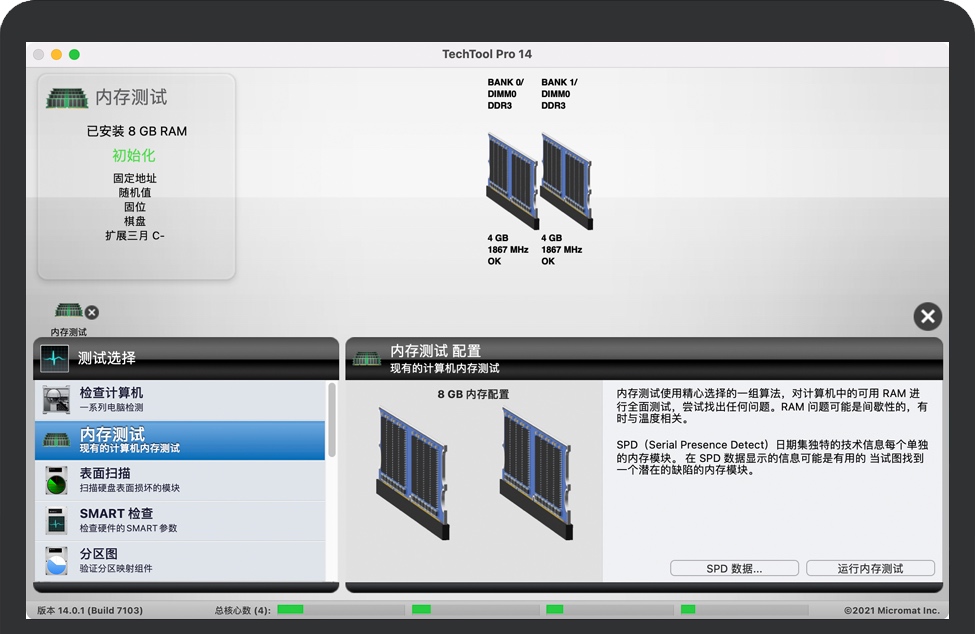Click the first core activity progress bar

coord(342,608)
